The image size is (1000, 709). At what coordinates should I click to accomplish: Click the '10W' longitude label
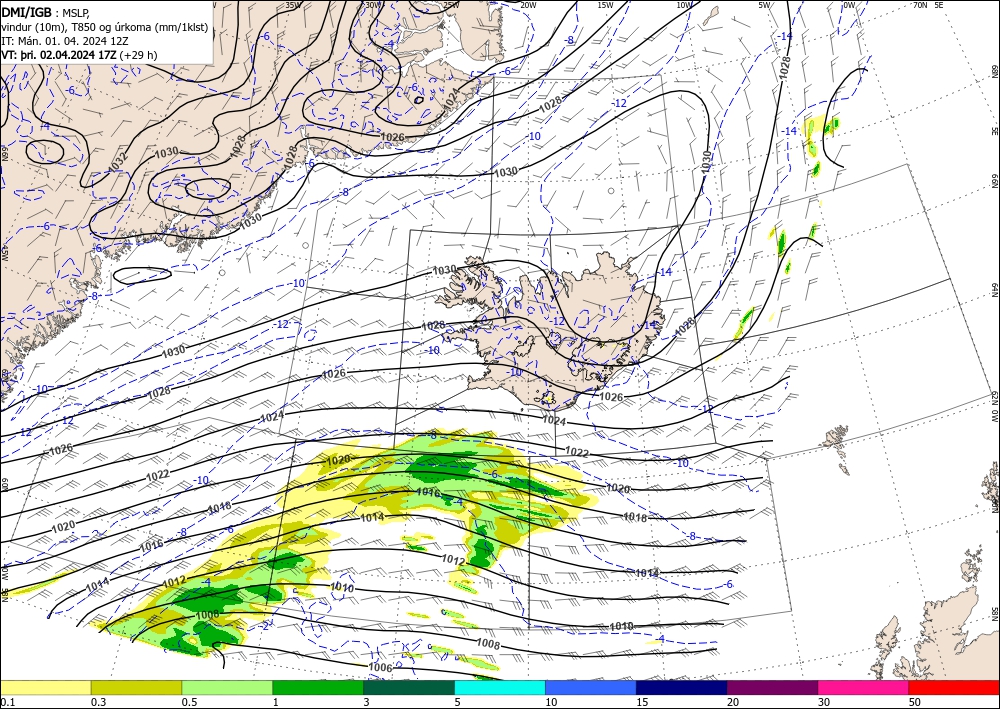point(684,5)
